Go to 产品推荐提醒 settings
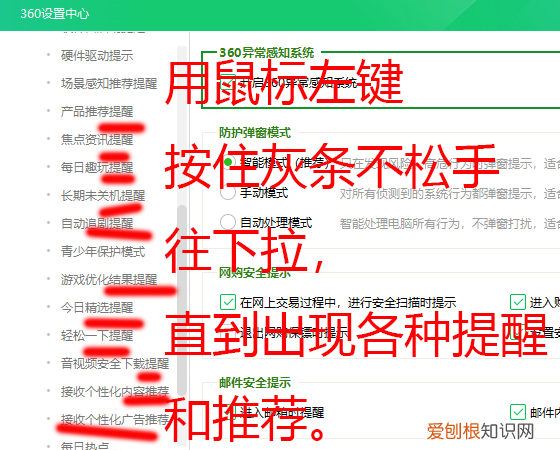560x450 pixels. 97,111
